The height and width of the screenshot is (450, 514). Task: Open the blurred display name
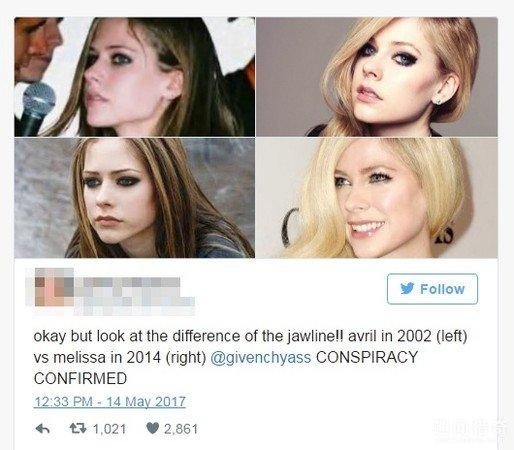click(x=132, y=283)
